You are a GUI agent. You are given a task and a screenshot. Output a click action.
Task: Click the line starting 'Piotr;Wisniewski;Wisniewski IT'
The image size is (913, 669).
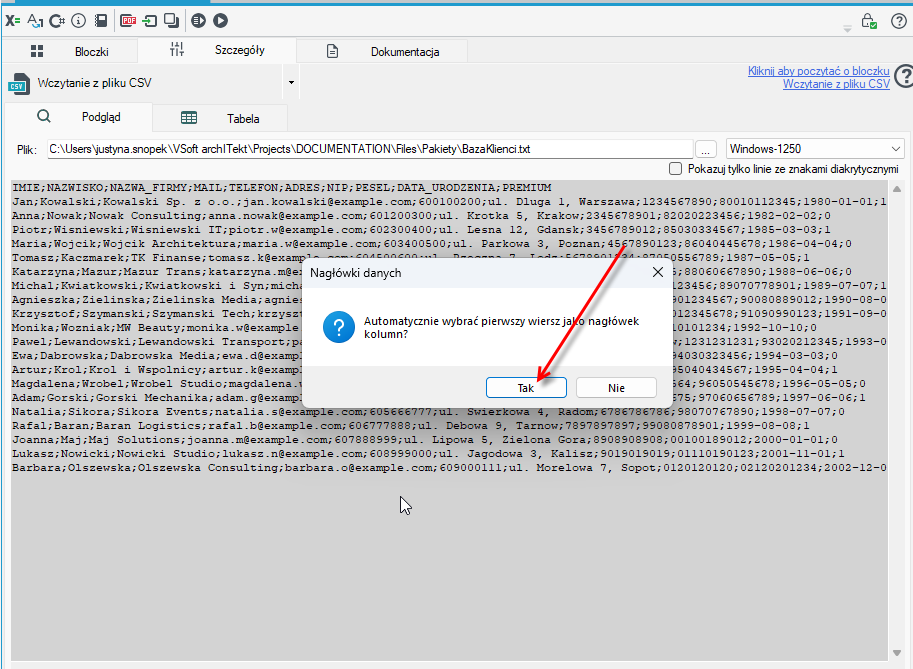[422, 230]
